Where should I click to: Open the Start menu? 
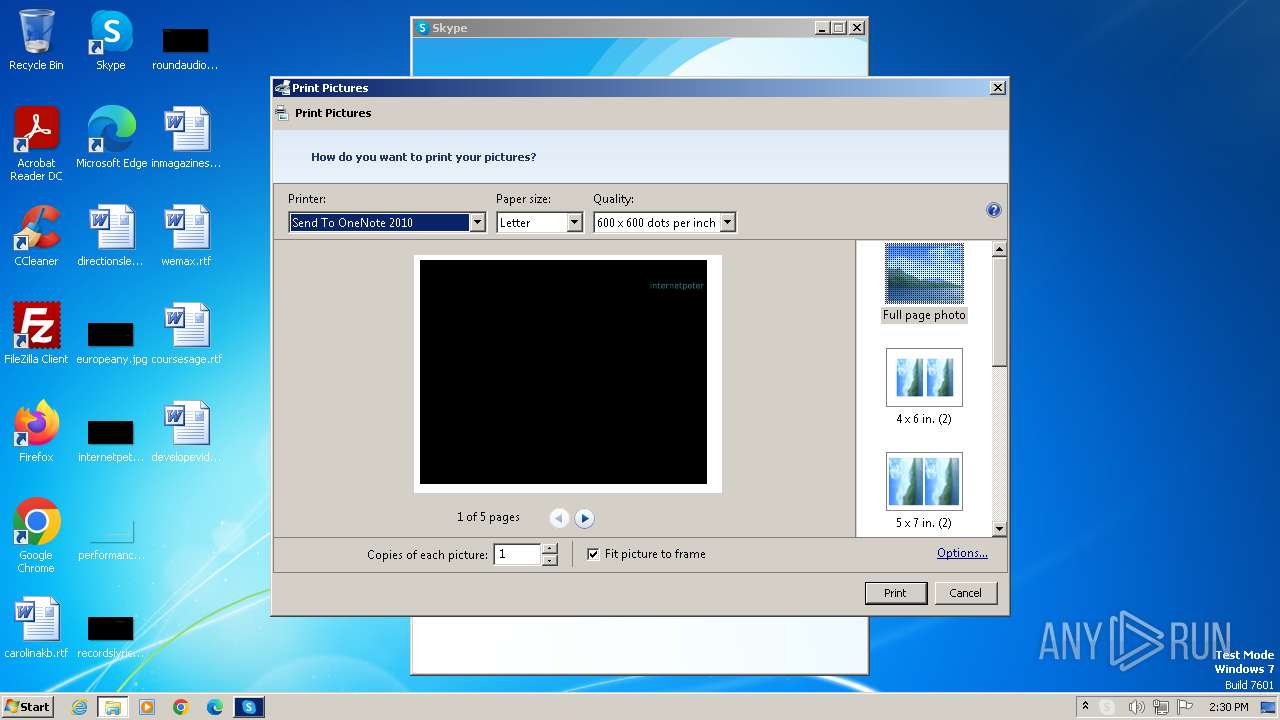tap(27, 706)
